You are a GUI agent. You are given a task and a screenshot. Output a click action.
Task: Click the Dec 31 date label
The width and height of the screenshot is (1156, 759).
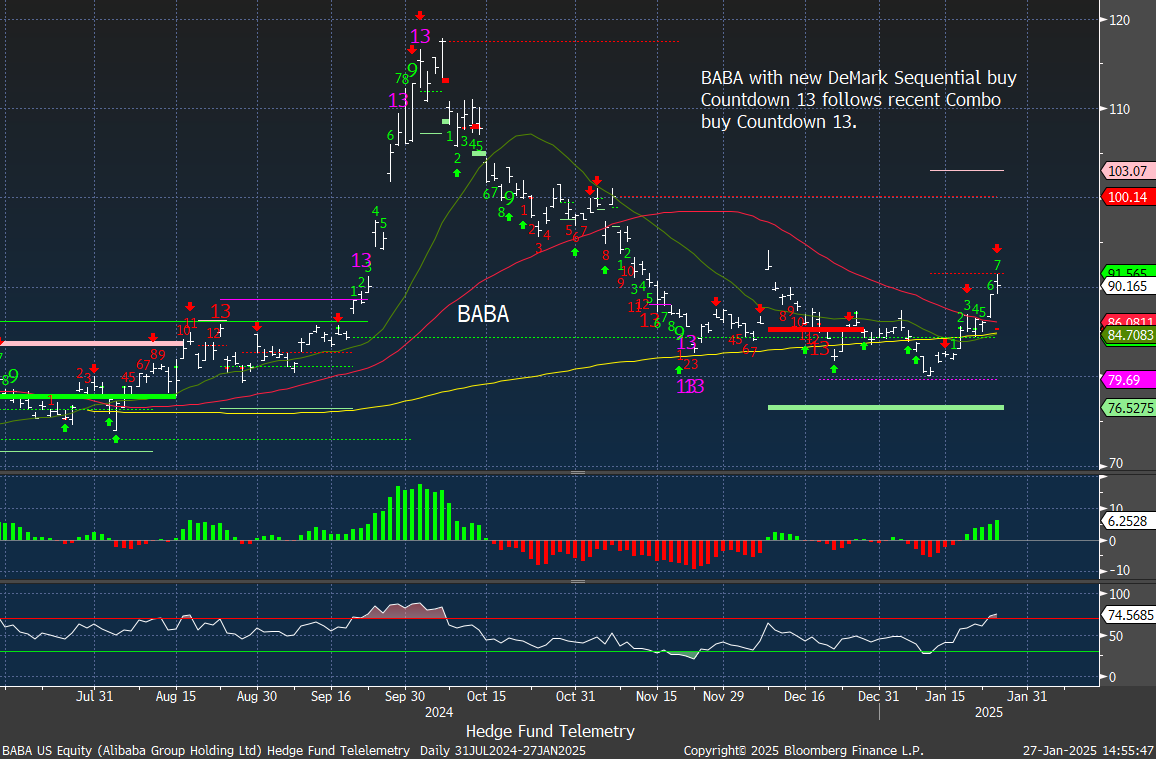879,696
